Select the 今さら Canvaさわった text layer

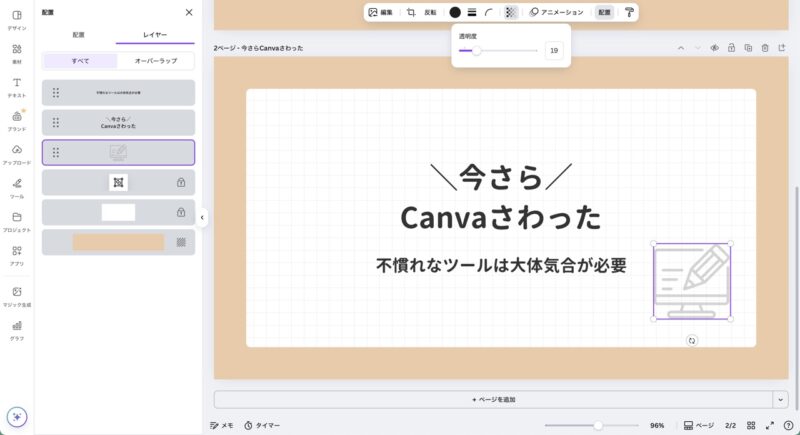tap(118, 122)
